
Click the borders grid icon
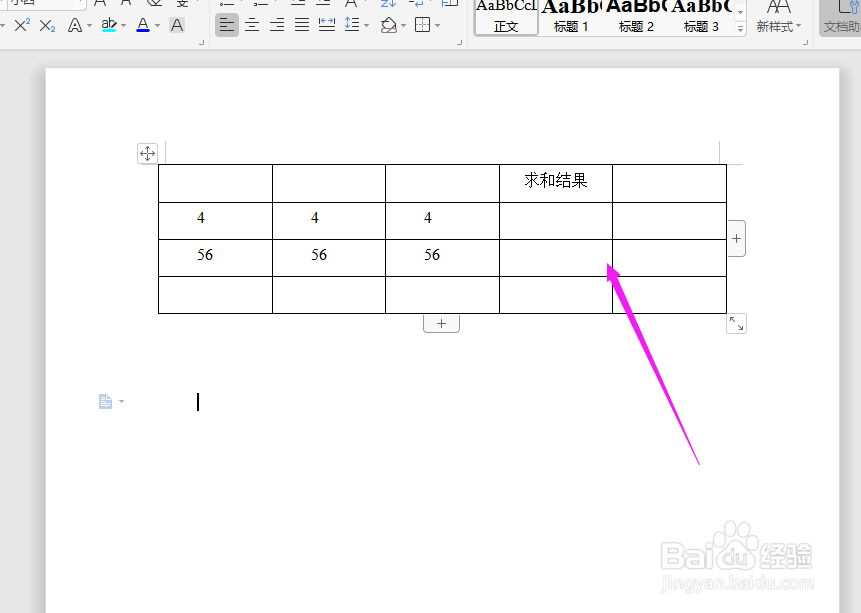click(423, 25)
